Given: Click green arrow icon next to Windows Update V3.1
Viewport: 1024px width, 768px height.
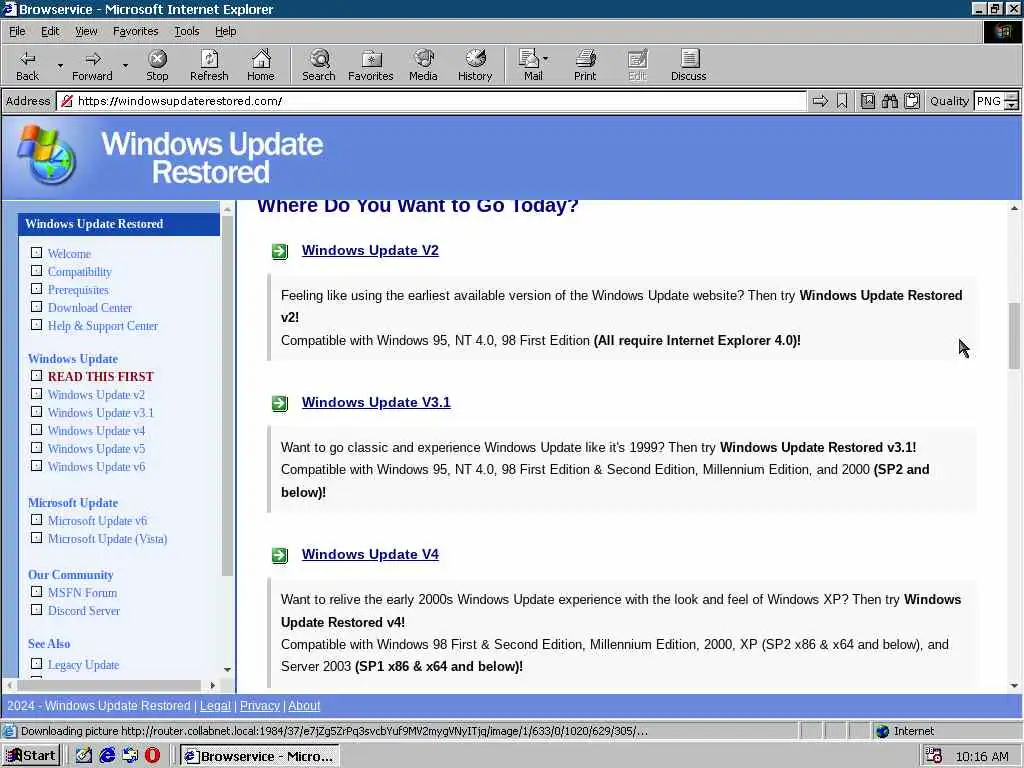Looking at the screenshot, I should click(280, 404).
